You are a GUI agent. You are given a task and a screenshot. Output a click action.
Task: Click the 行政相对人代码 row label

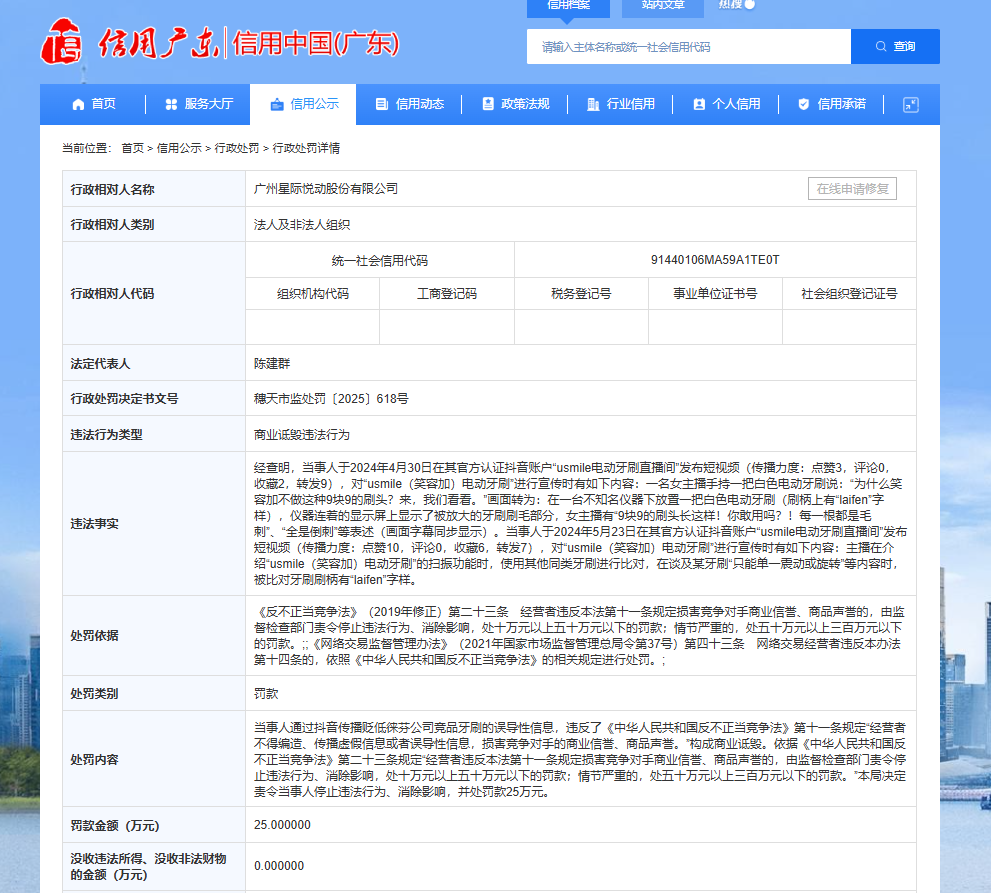click(112, 294)
